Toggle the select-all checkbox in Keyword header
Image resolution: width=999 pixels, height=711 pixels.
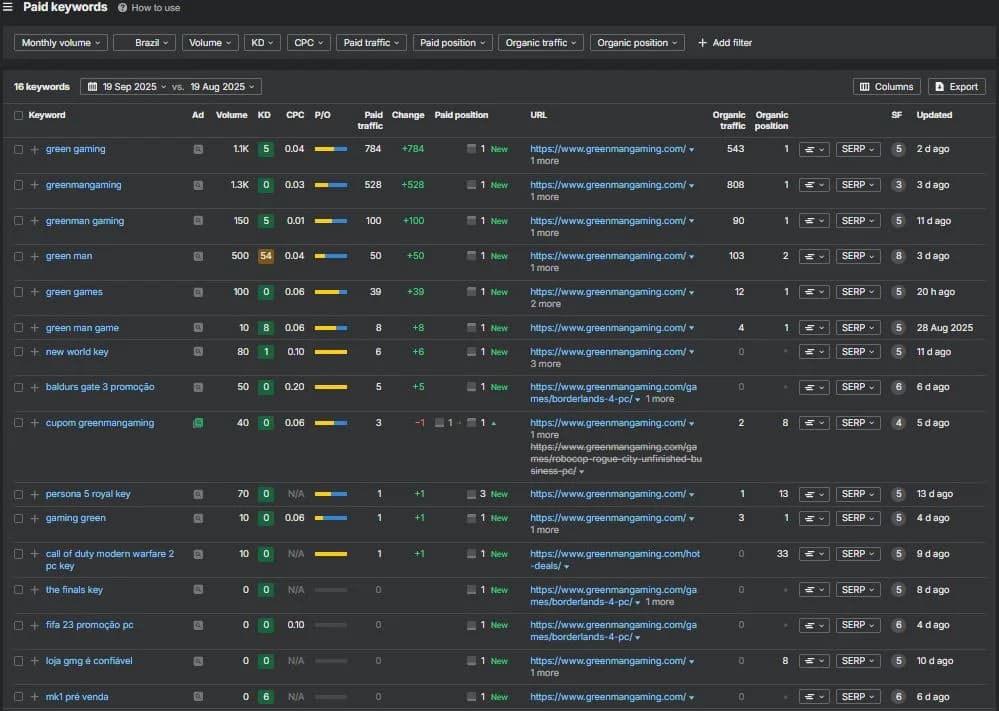click(x=18, y=115)
